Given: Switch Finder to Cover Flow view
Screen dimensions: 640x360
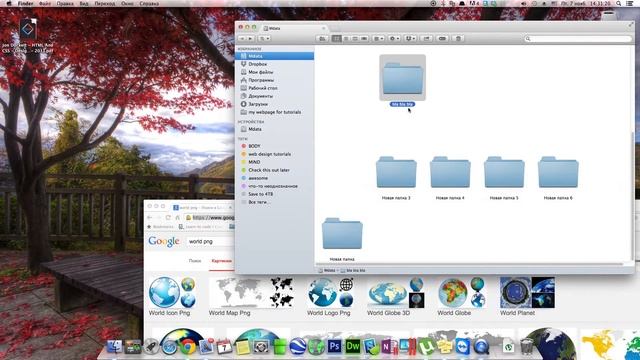Looking at the screenshot, I should pos(364,38).
